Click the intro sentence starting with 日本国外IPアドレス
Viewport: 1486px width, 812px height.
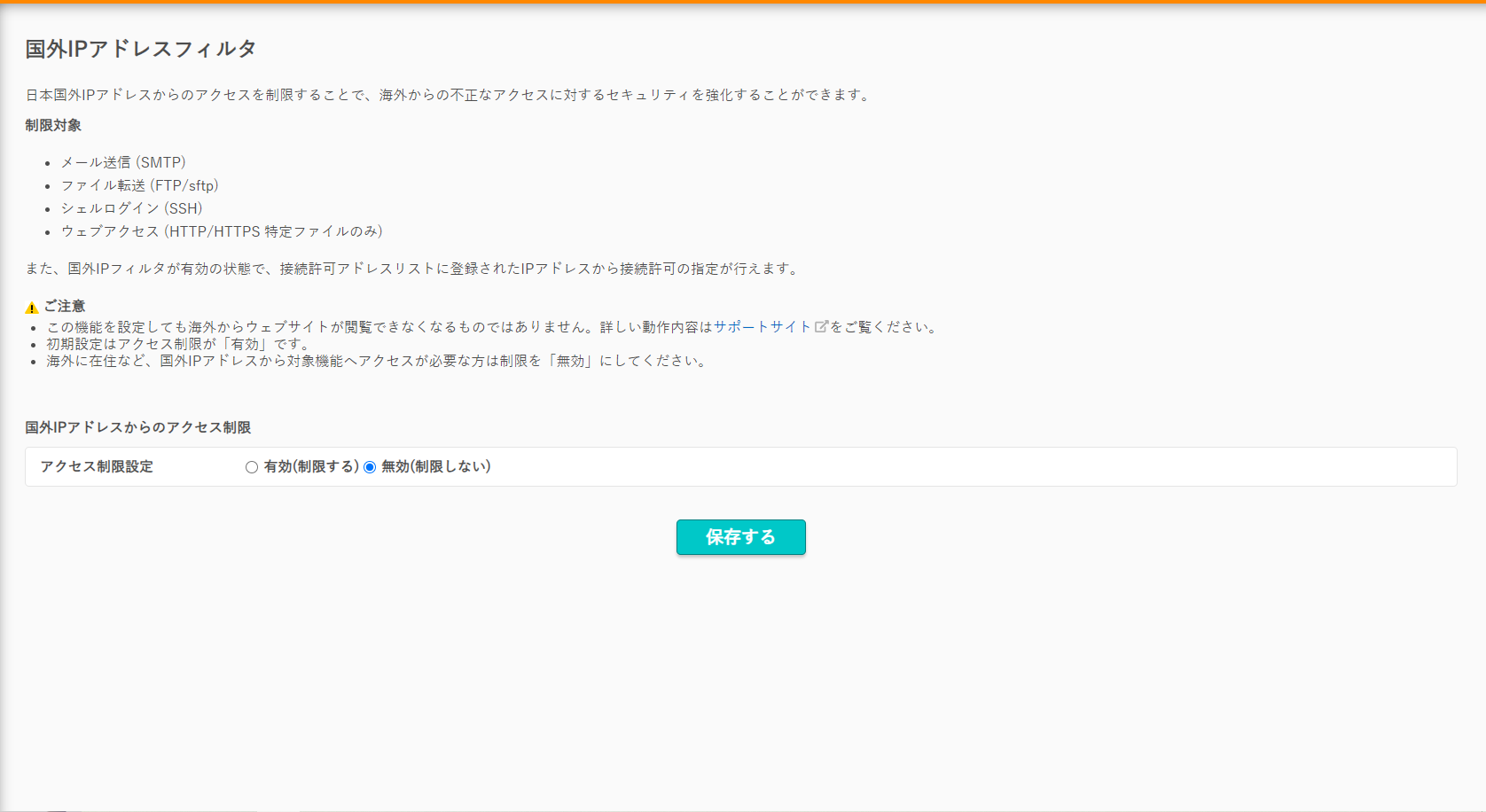coord(448,95)
